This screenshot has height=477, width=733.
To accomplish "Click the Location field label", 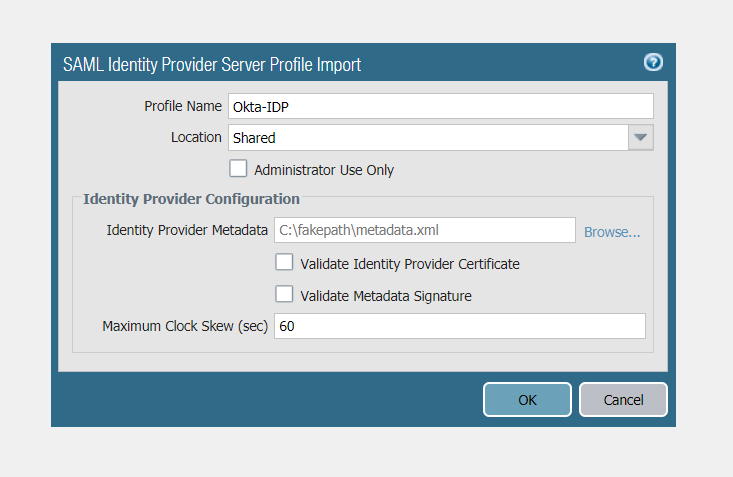I will pyautogui.click(x=196, y=137).
